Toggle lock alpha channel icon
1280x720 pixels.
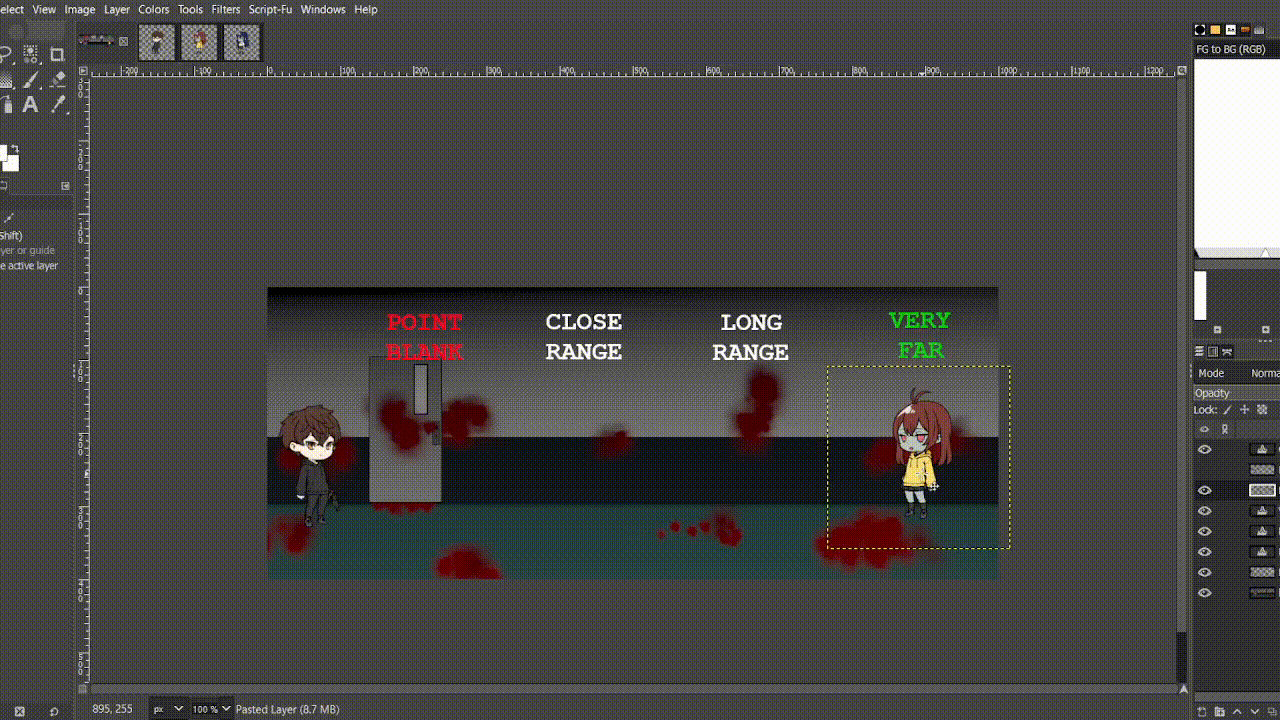click(x=1262, y=410)
